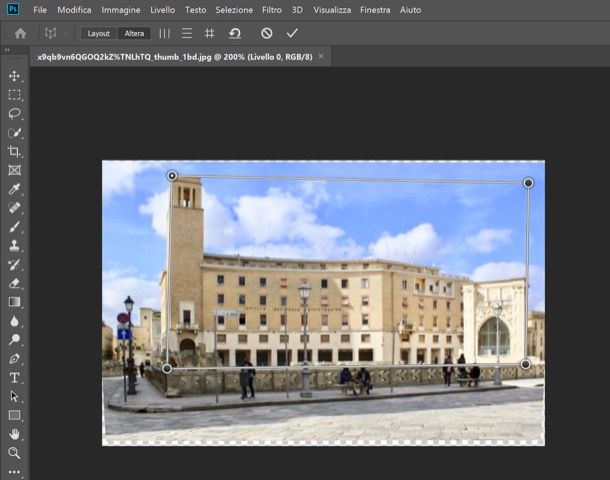Open the Immagine menu

coord(121,10)
